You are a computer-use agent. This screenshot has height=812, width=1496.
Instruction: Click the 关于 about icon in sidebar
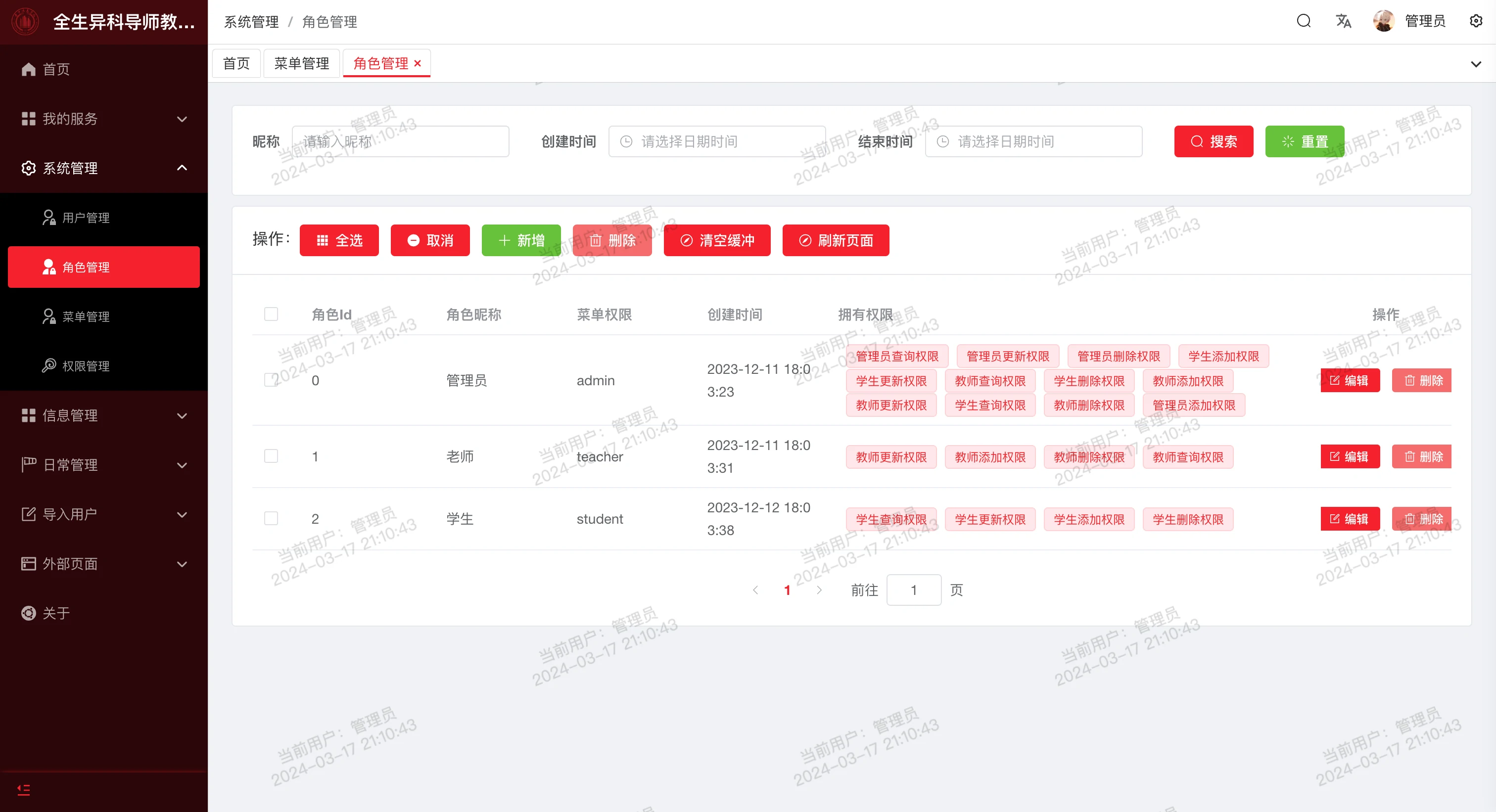[29, 613]
